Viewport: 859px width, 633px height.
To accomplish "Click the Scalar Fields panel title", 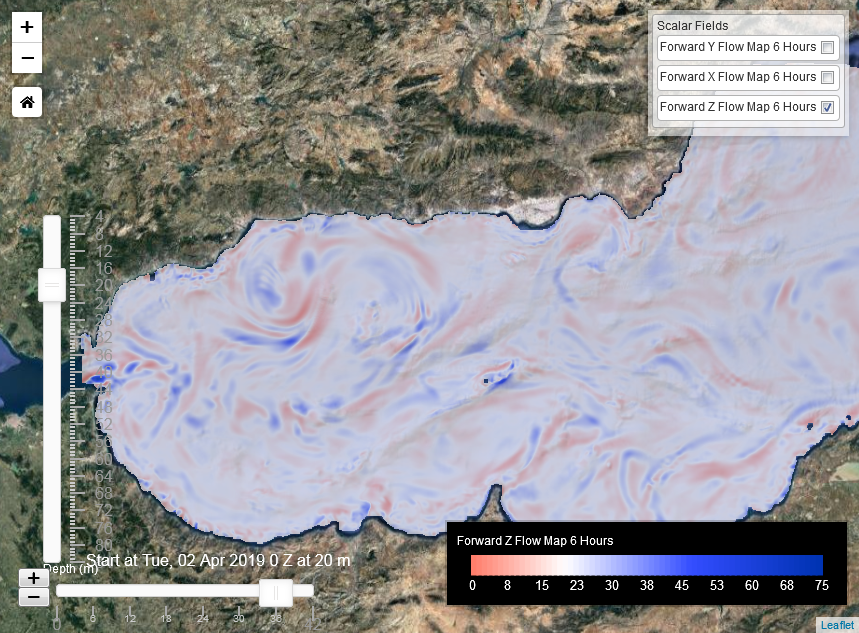I will pyautogui.click(x=692, y=26).
